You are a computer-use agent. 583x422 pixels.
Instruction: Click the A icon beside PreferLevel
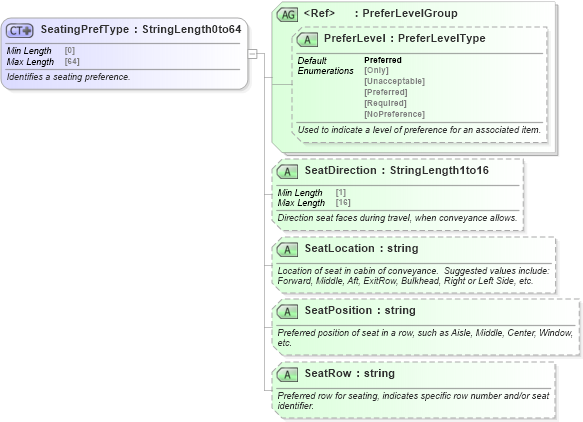click(307, 39)
